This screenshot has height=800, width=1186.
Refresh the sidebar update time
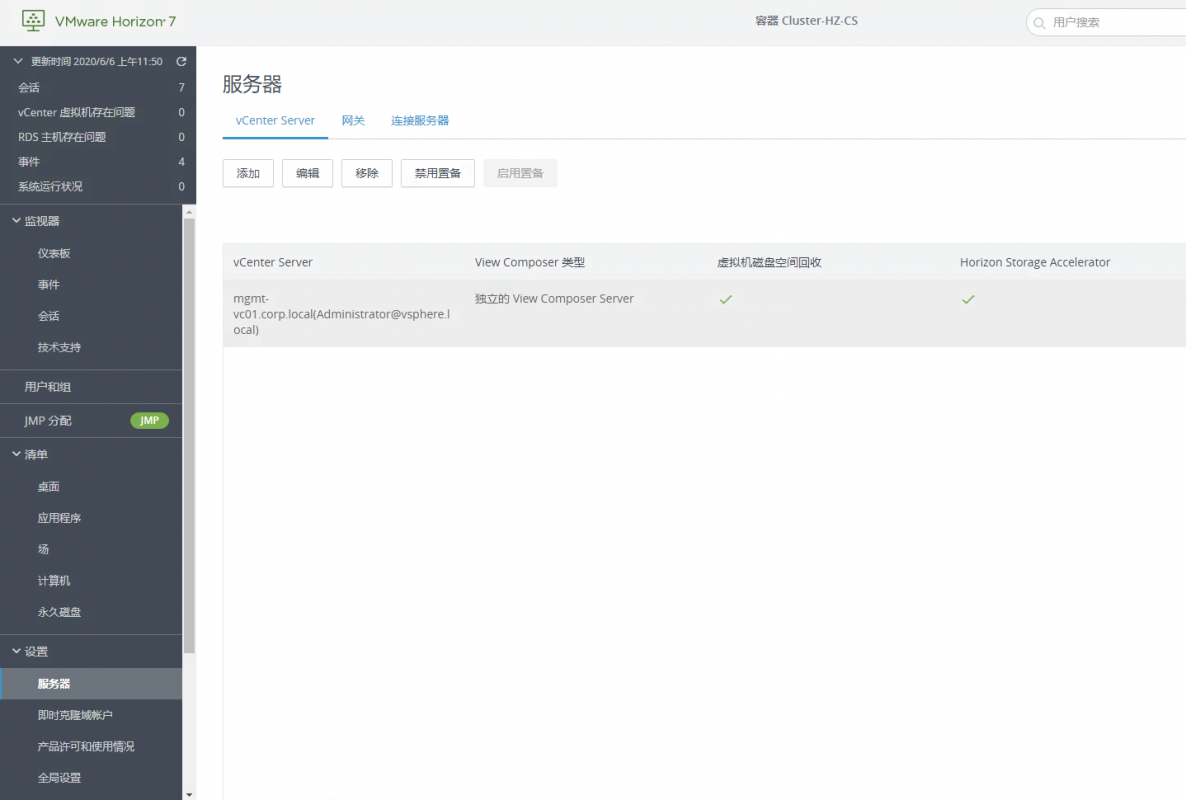[x=182, y=61]
